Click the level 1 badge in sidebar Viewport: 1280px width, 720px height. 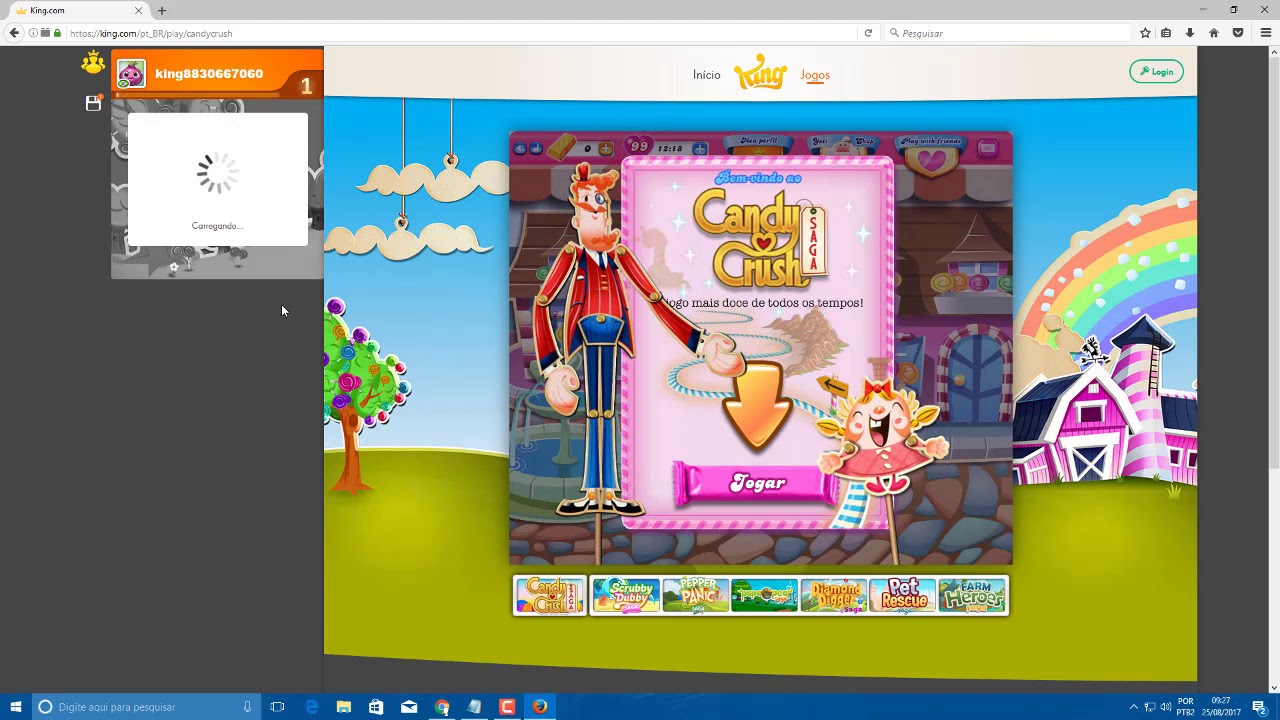(306, 86)
